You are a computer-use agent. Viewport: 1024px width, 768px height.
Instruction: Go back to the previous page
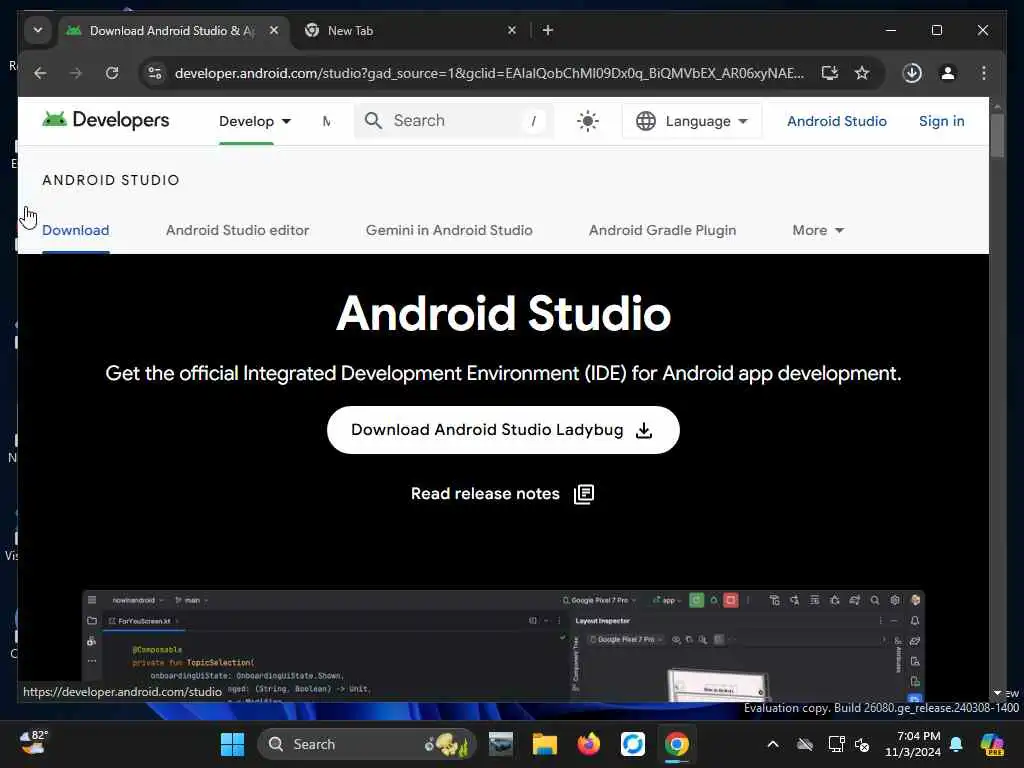pyautogui.click(x=40, y=73)
